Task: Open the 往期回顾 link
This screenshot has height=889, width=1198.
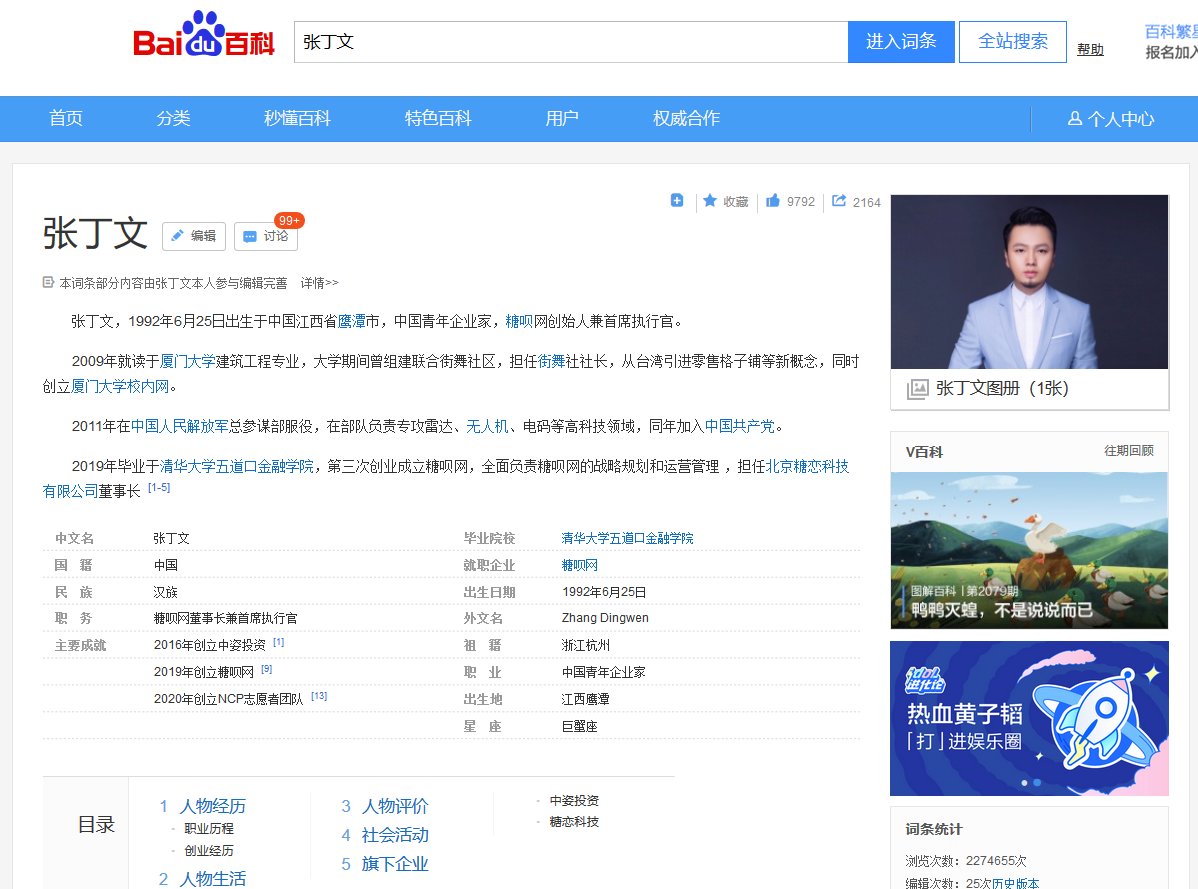Action: coord(1128,451)
